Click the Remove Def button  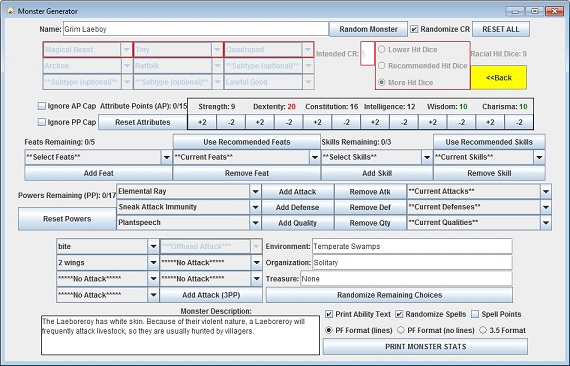click(370, 208)
